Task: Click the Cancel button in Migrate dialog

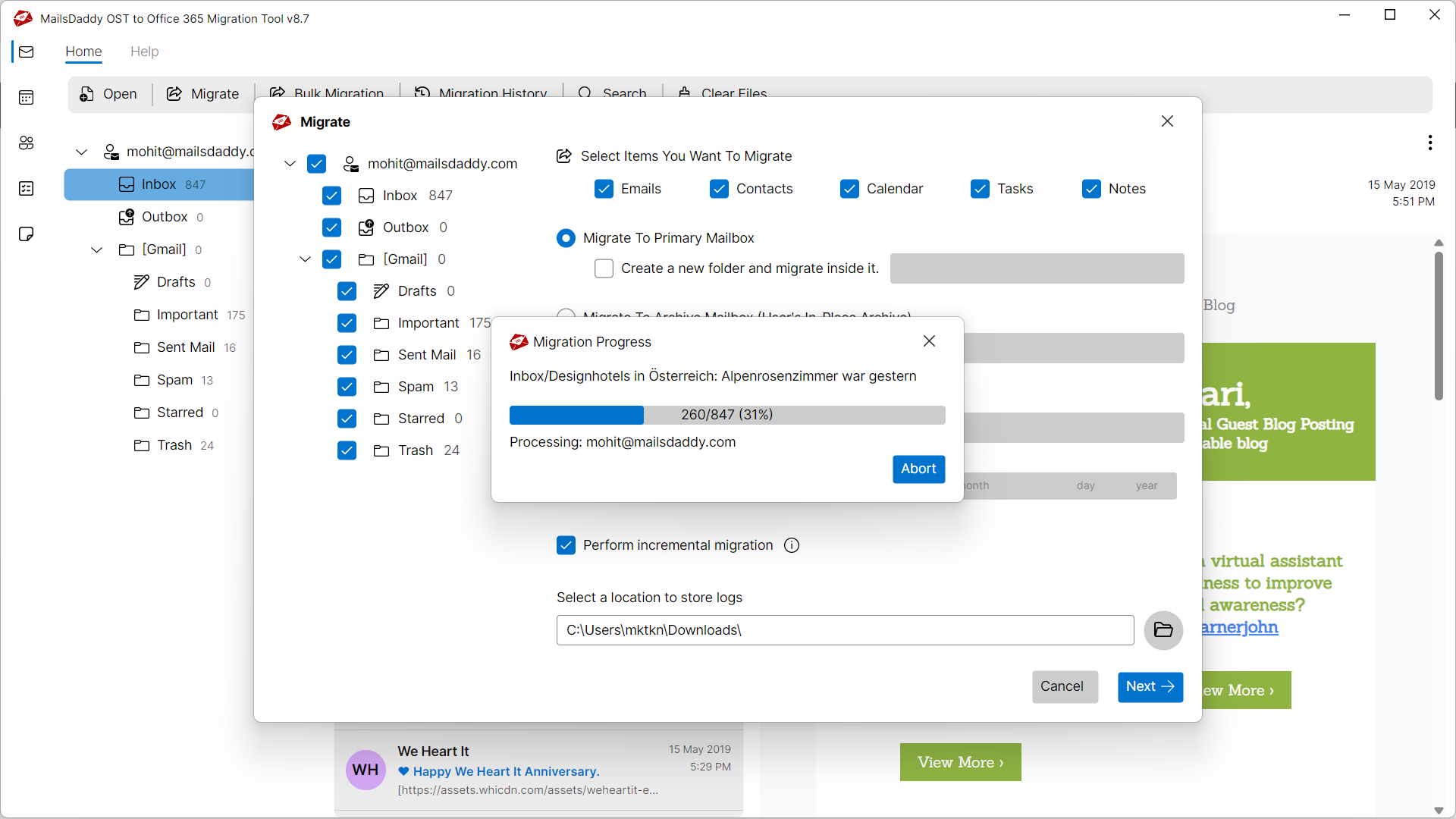Action: pyautogui.click(x=1065, y=686)
